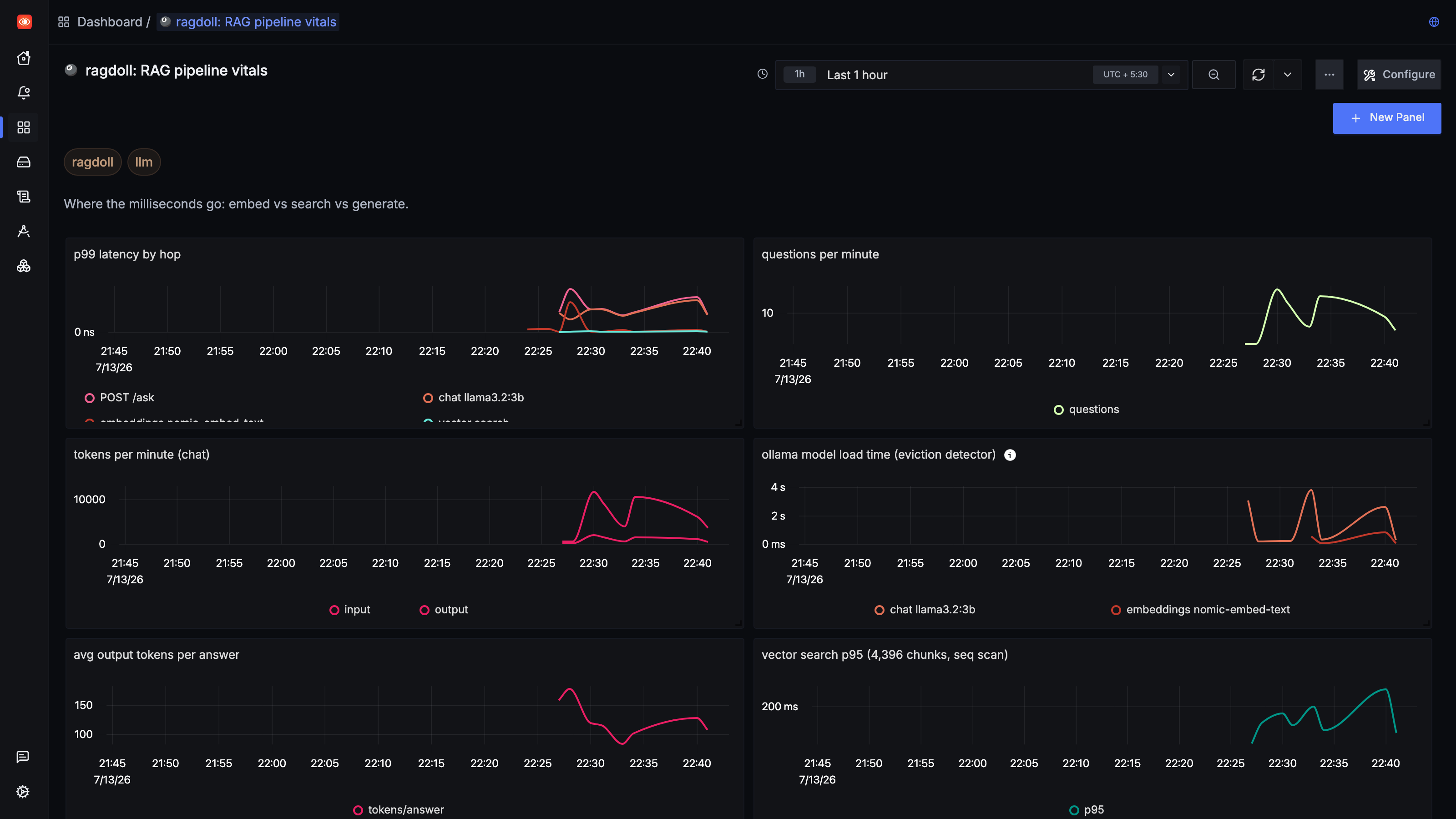Screen dimensions: 1456x819
Task: Click the ragdoll: RAG pipeline vitals breadcrumb
Action: coord(248,22)
